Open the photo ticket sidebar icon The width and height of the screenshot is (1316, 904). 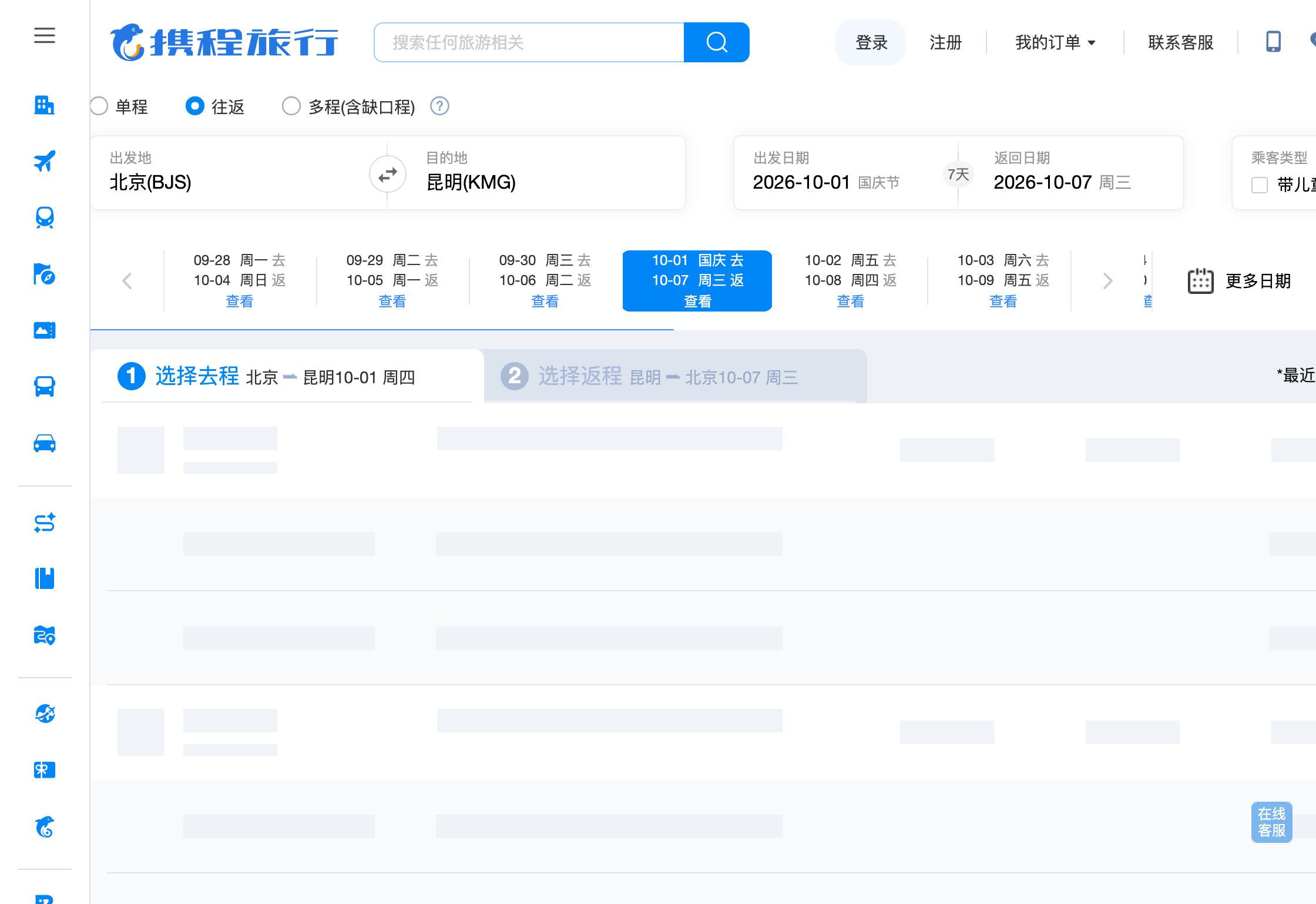click(x=45, y=330)
